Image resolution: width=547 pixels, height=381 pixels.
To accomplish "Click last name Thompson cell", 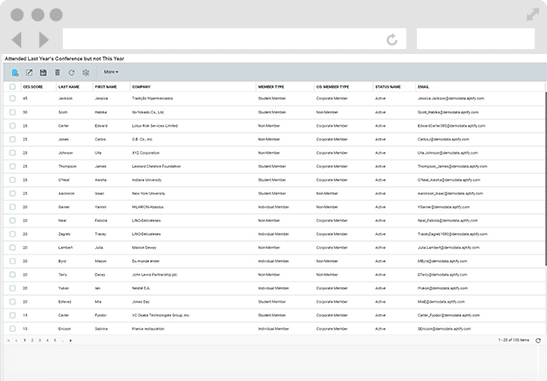I will point(67,166).
